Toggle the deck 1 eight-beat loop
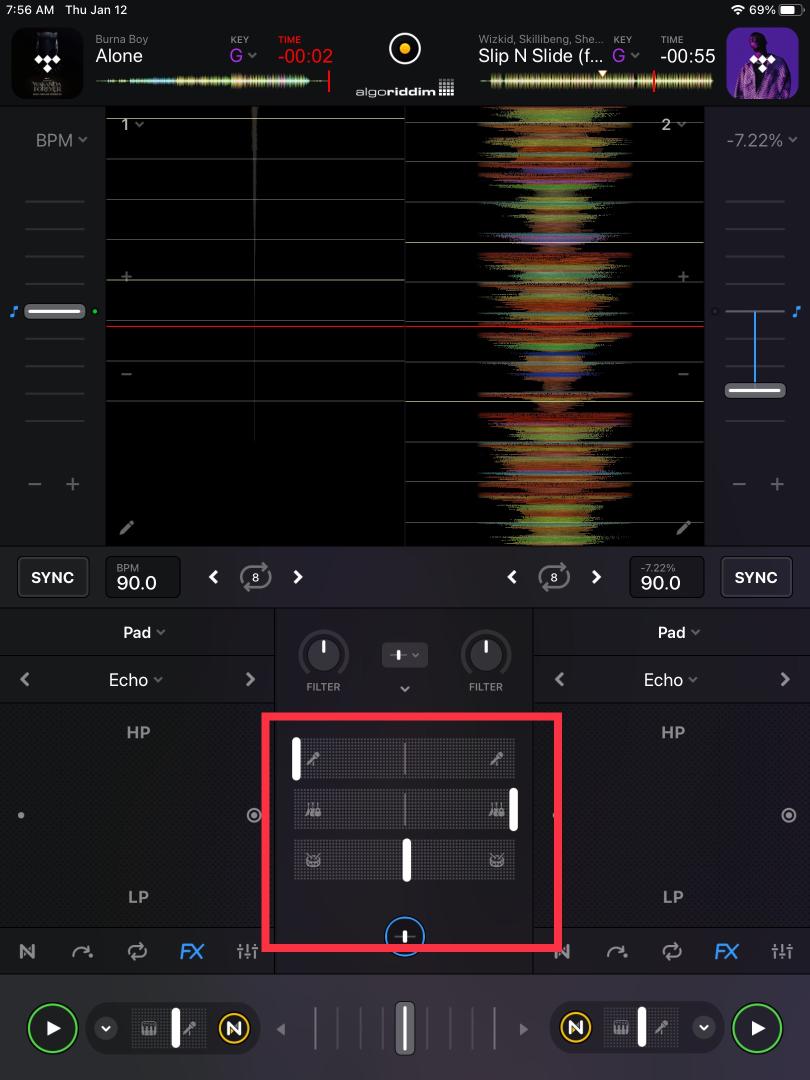Screen dimensions: 810x1080 click(x=256, y=577)
